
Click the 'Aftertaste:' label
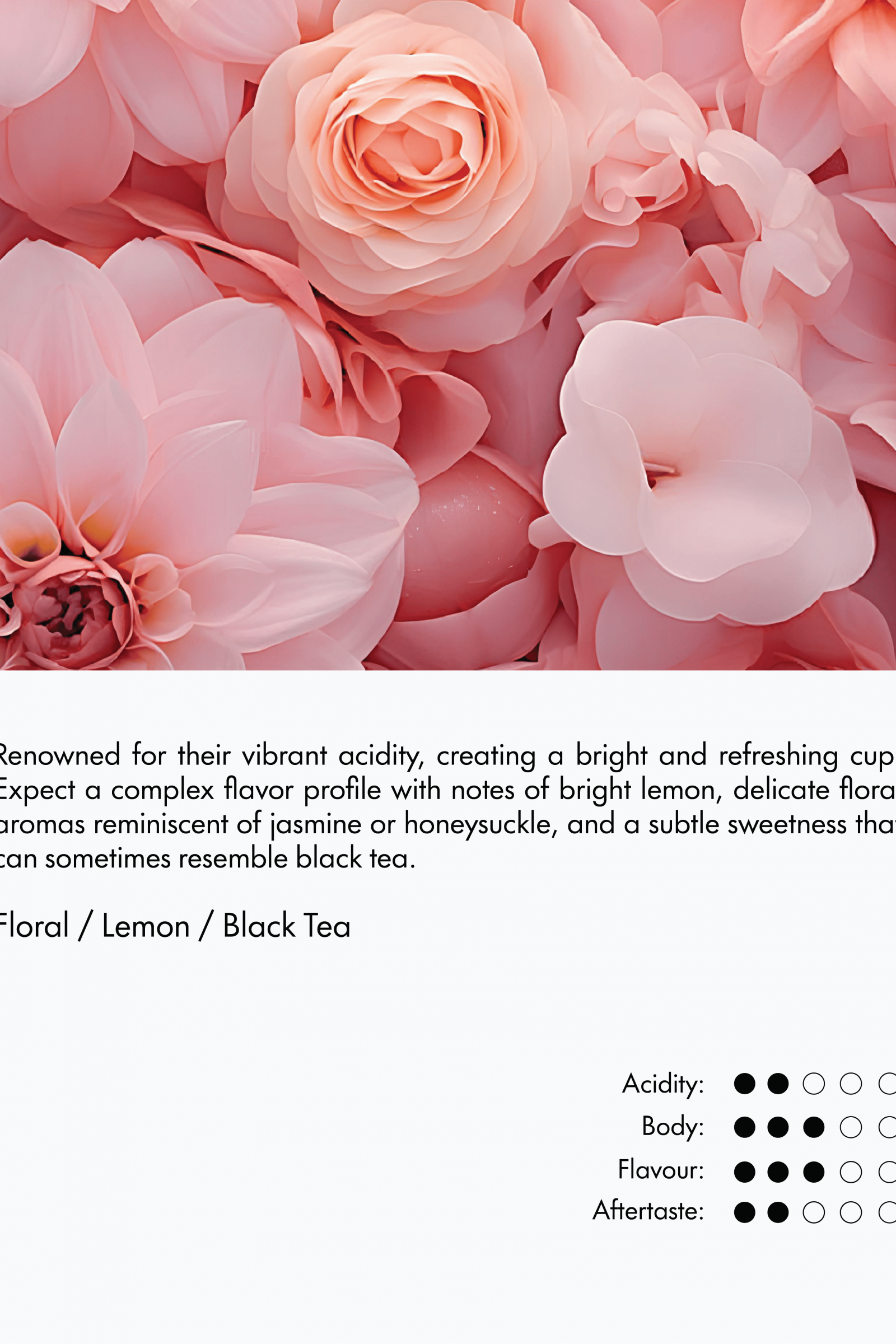coord(648,1210)
